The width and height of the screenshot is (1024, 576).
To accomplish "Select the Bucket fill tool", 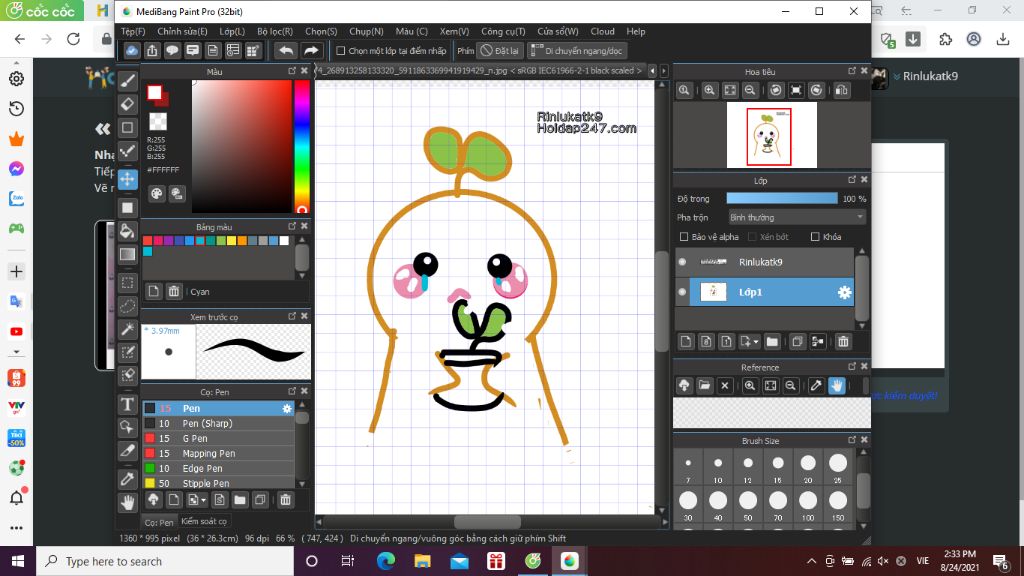I will 128,231.
